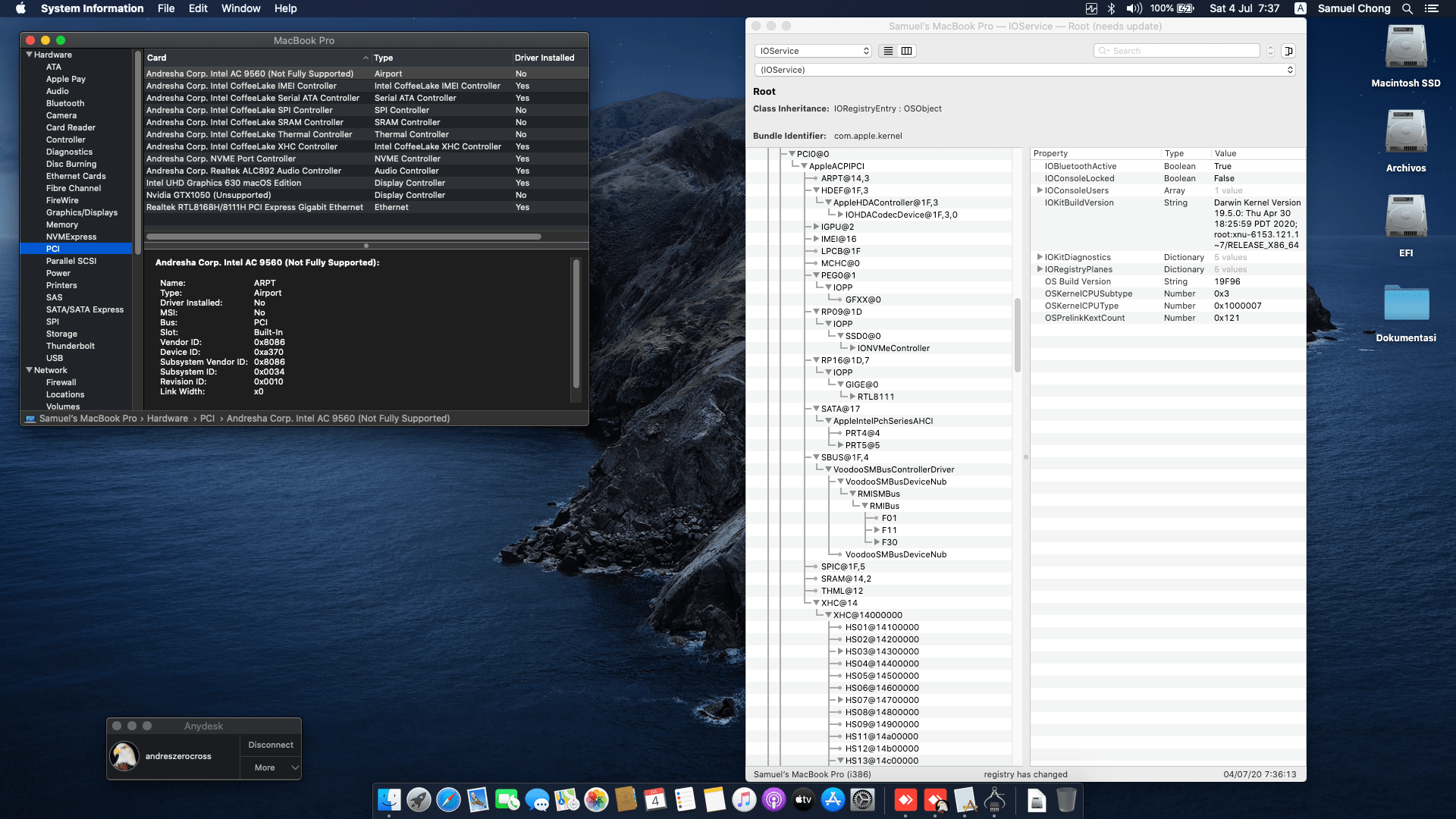Open the AnyDesk More dropdown
The image size is (1456, 819).
tap(271, 767)
